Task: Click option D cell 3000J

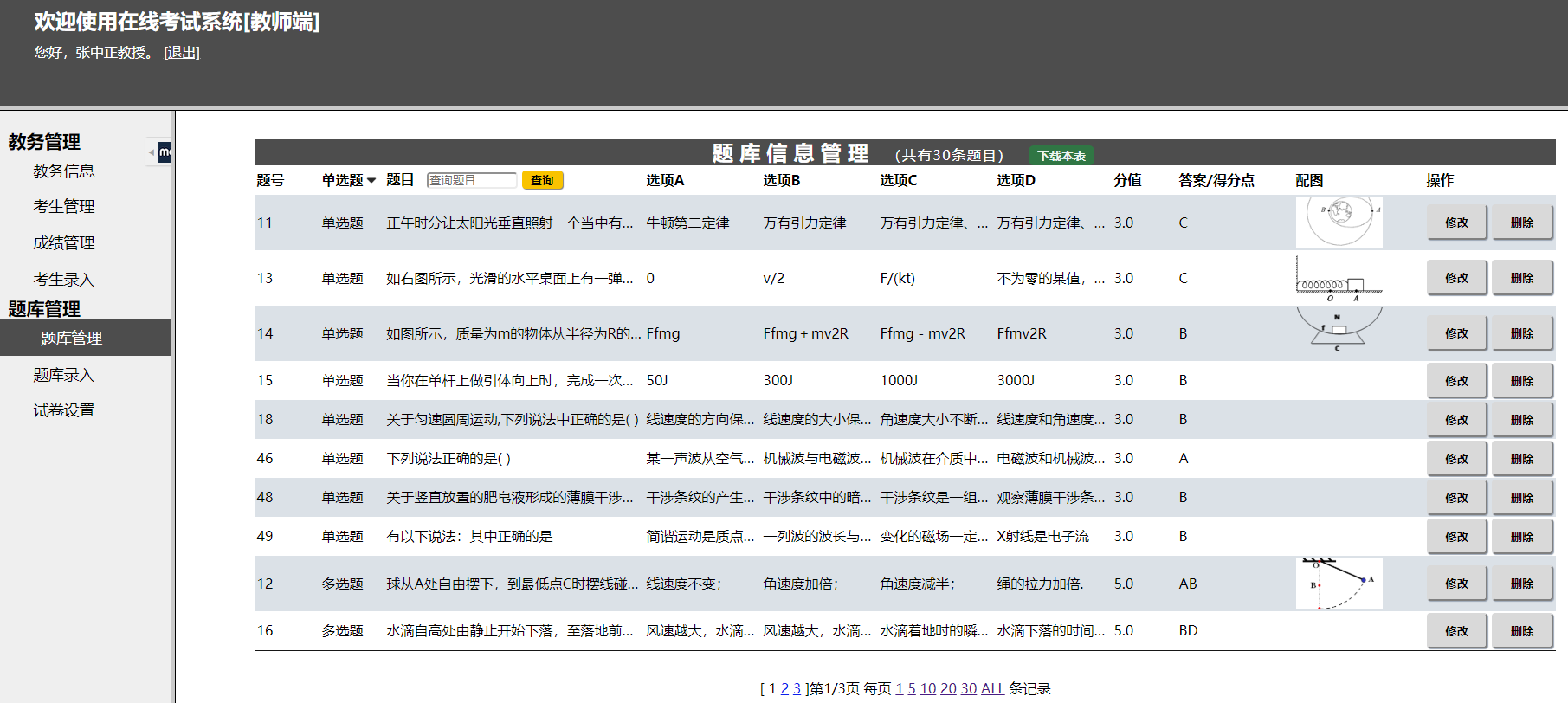Action: coord(1016,381)
